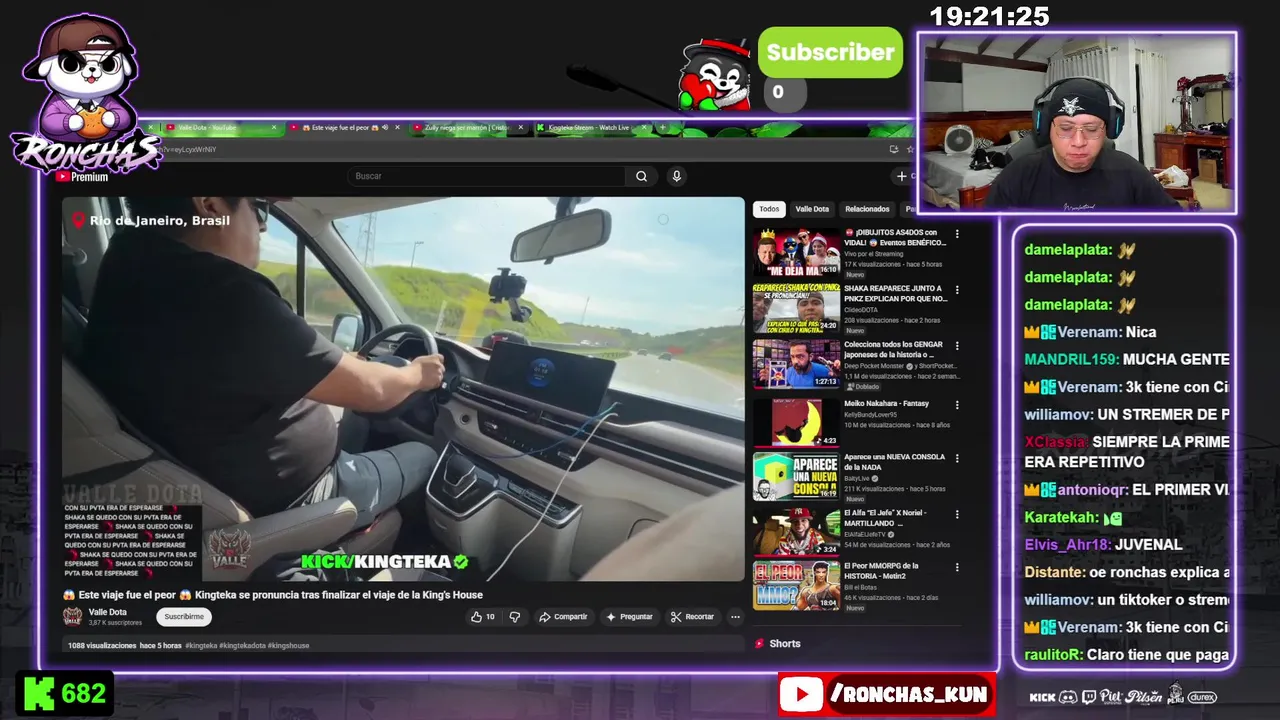The height and width of the screenshot is (720, 1280).
Task: Open options menu for SHAKA REAPARECE video
Action: pos(957,290)
